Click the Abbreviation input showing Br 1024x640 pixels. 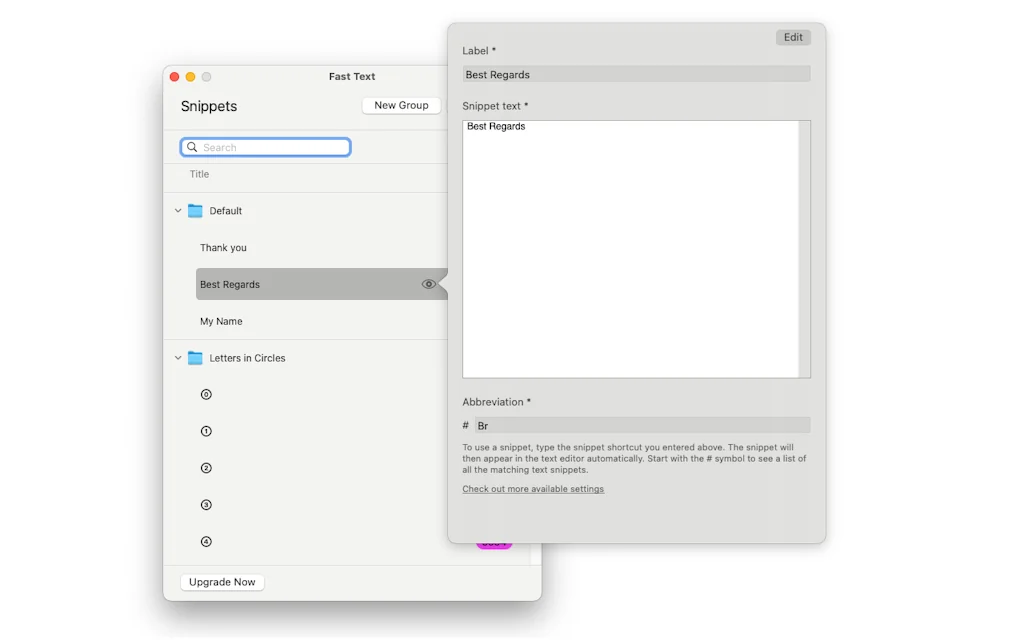[x=644, y=425]
